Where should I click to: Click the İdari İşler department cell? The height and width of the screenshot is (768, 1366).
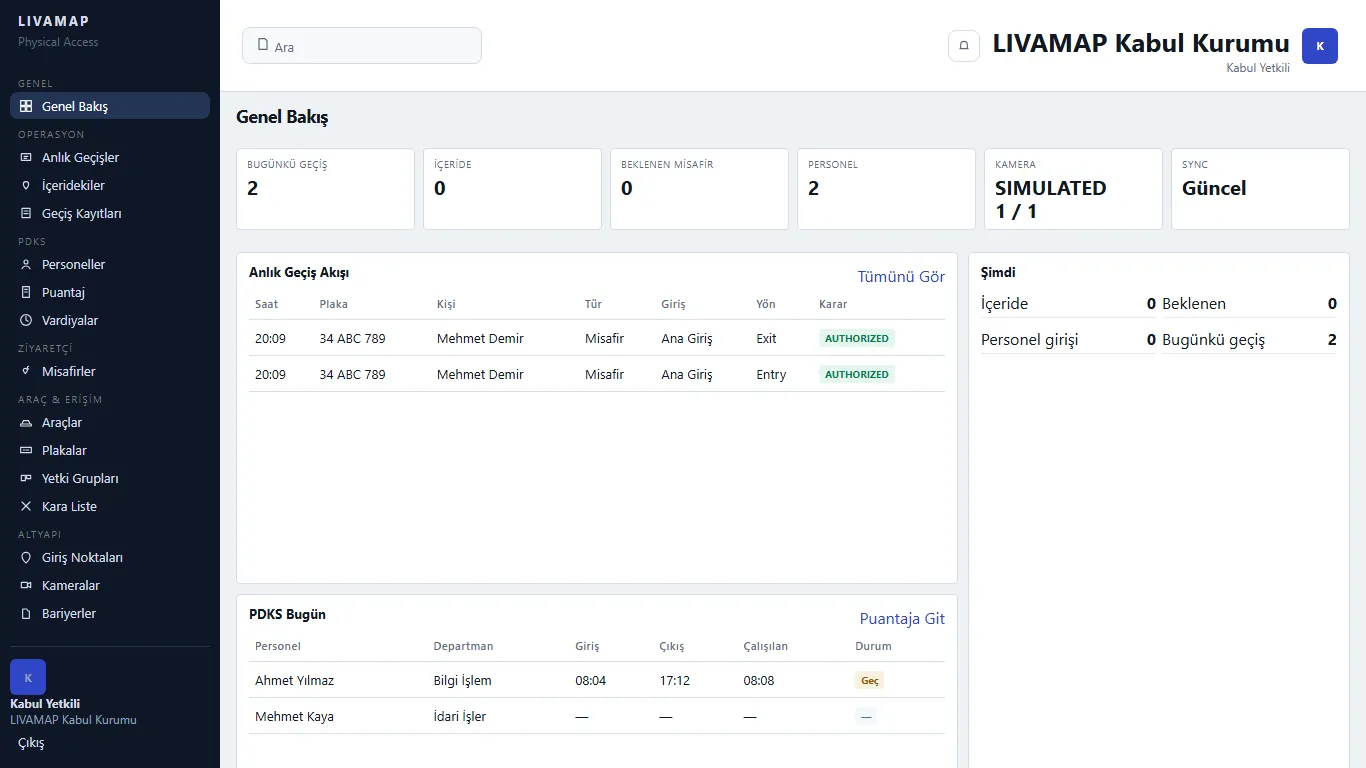point(460,716)
